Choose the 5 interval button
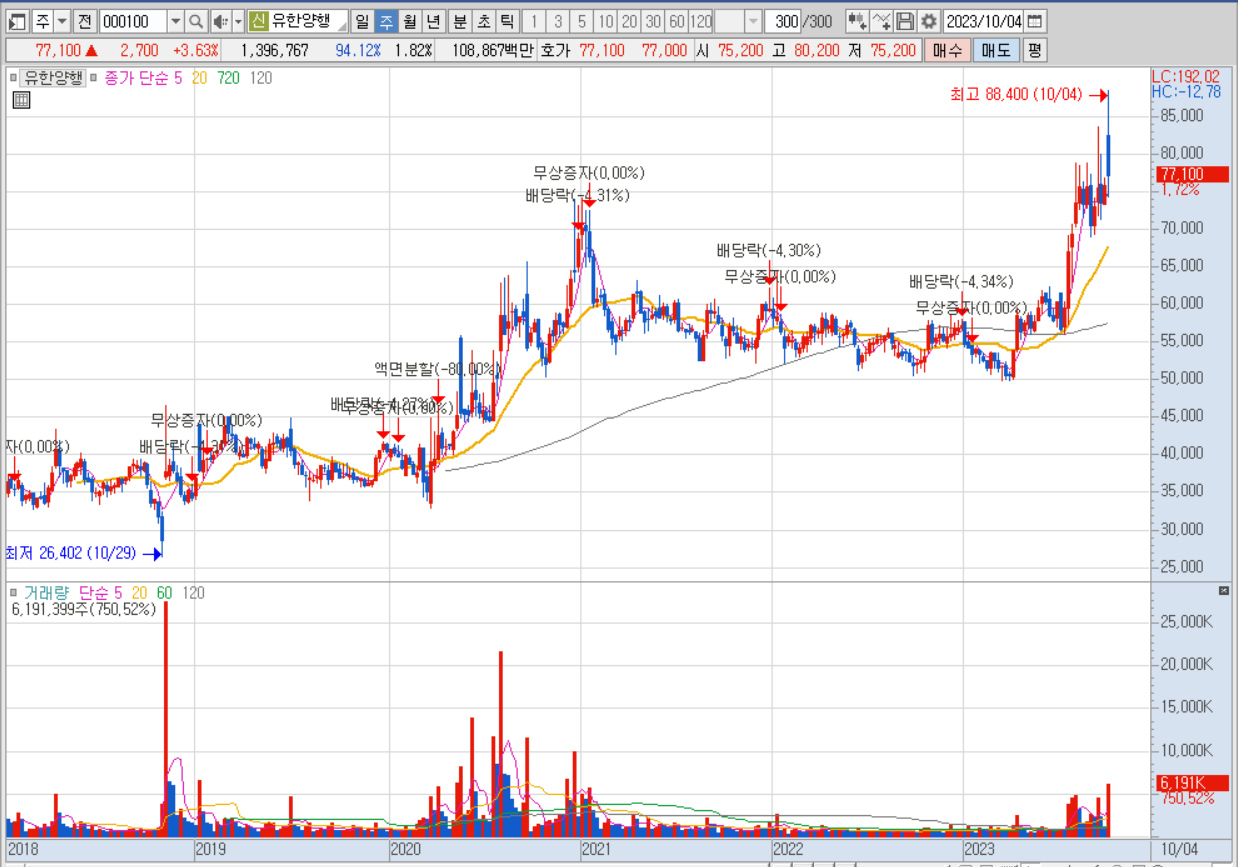Viewport: 1238px width, 867px height. [582, 21]
